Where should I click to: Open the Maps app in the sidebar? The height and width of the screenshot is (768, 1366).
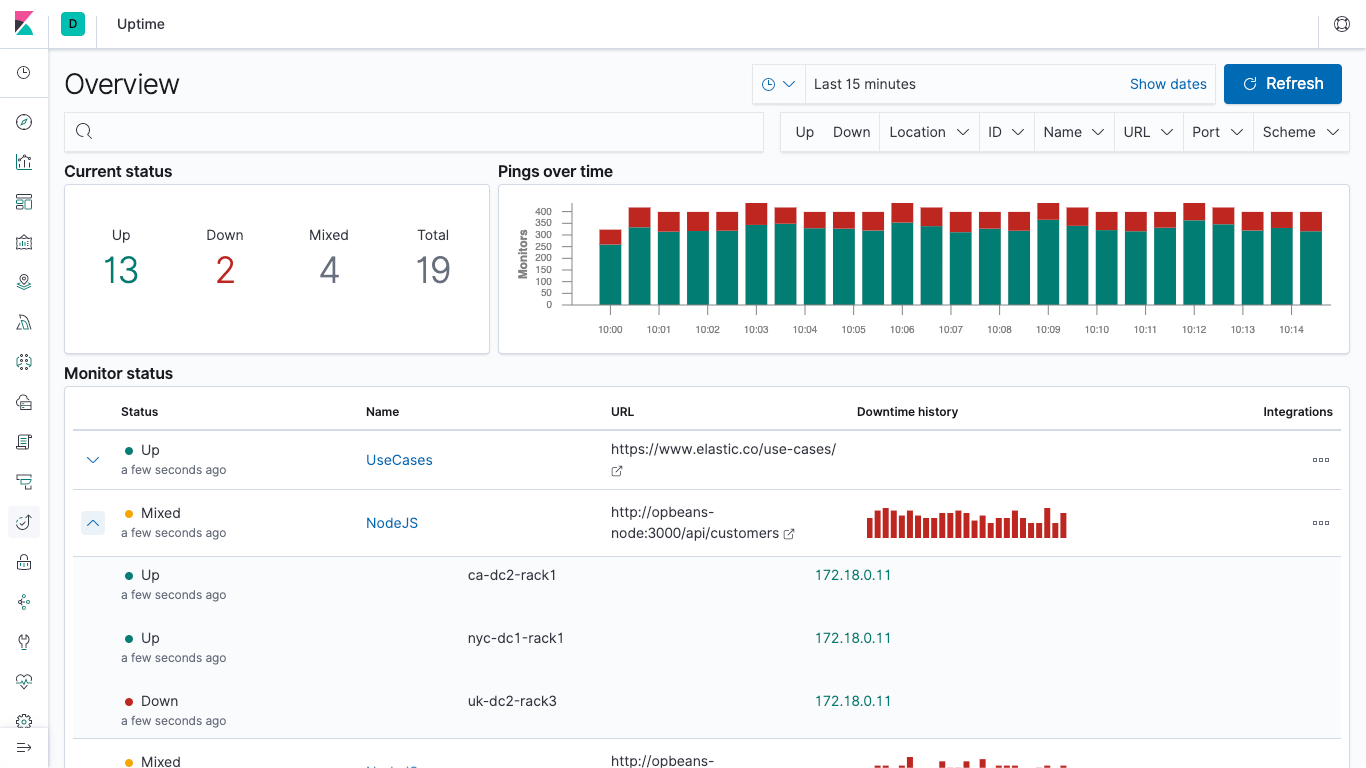pos(24,281)
